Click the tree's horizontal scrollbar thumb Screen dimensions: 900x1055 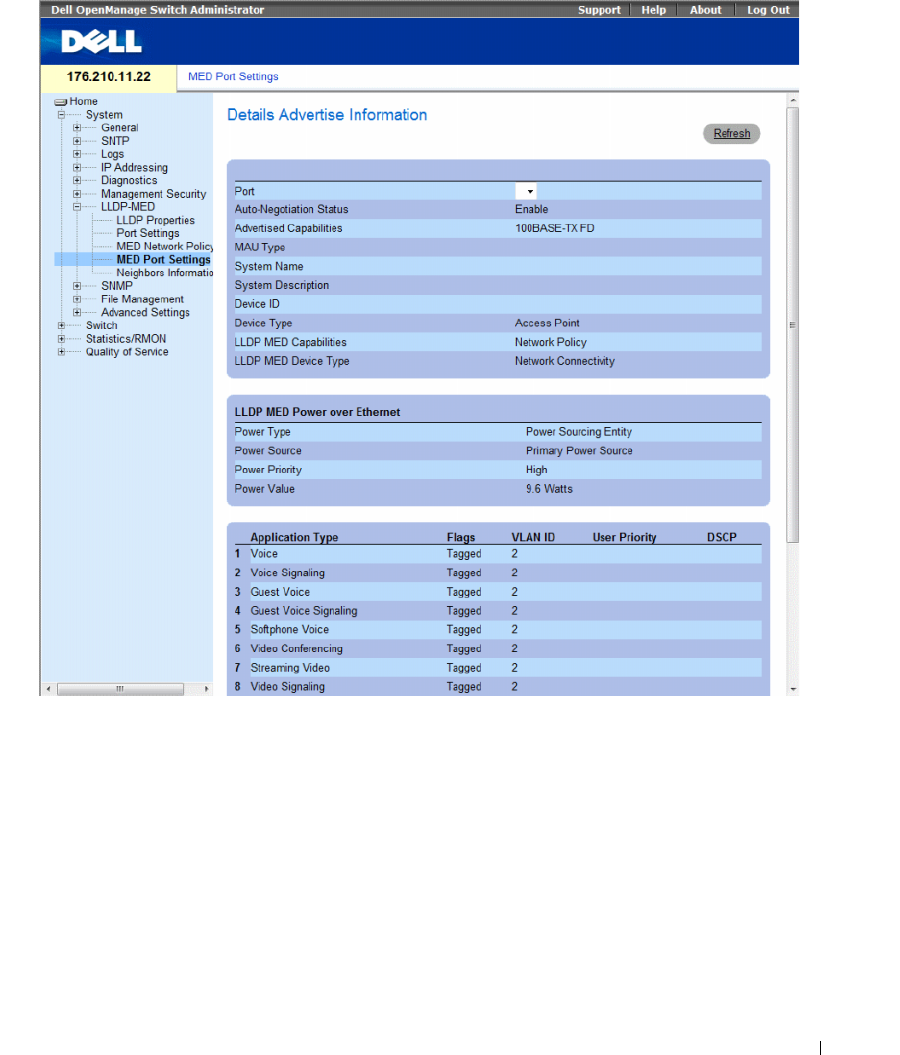[120, 689]
